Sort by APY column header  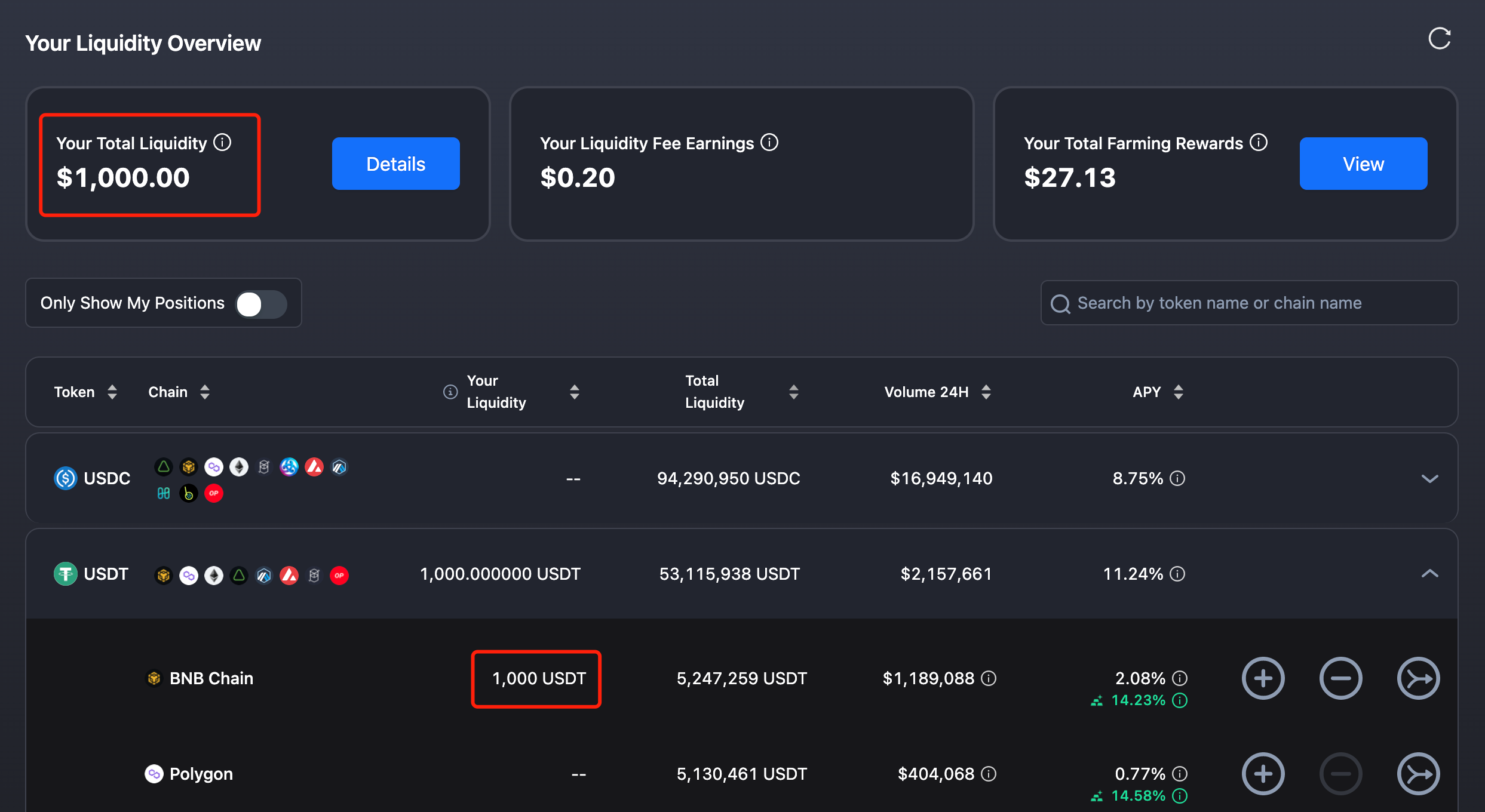1178,392
